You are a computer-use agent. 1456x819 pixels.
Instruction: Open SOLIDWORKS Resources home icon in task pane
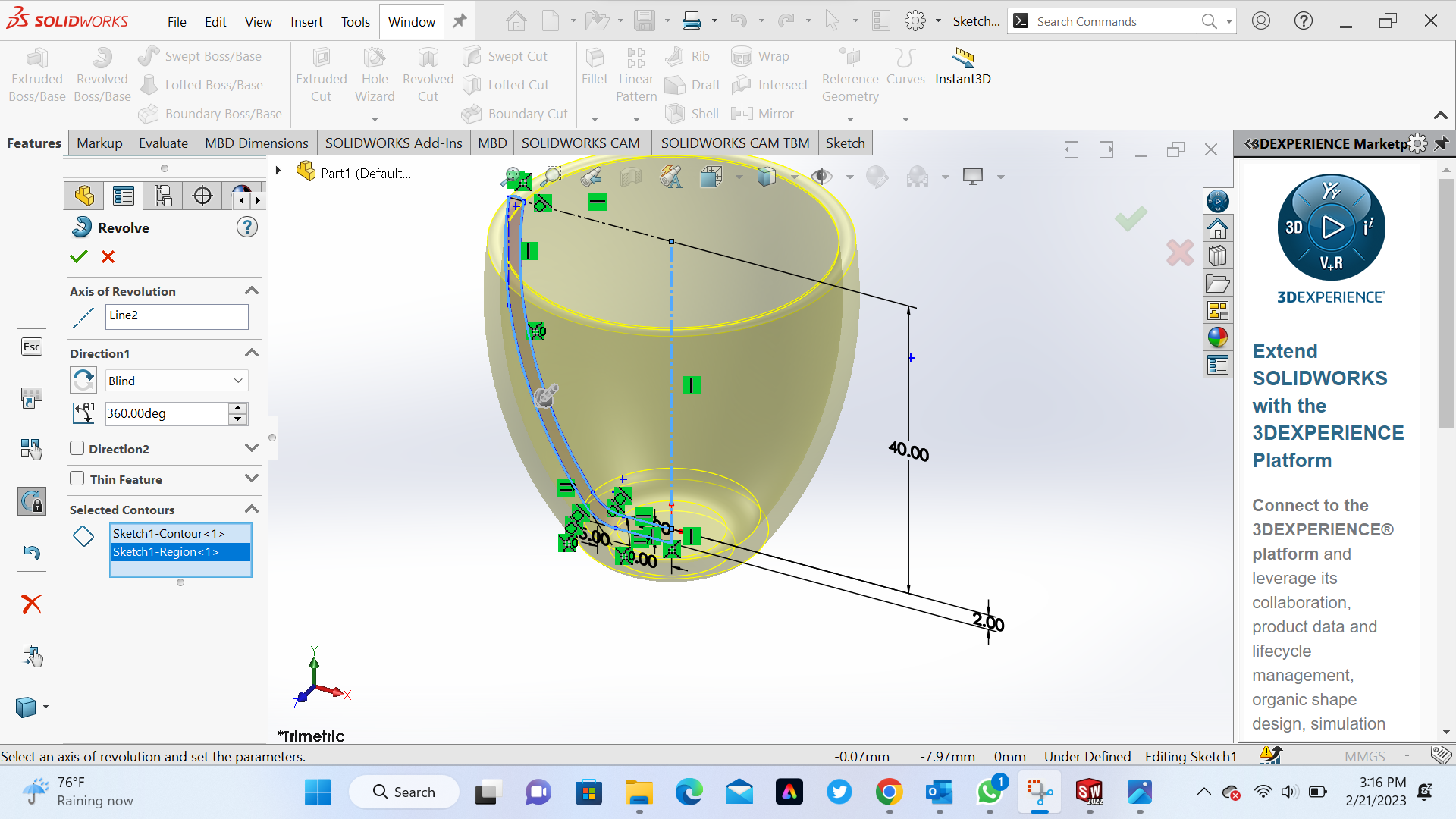click(x=1218, y=228)
